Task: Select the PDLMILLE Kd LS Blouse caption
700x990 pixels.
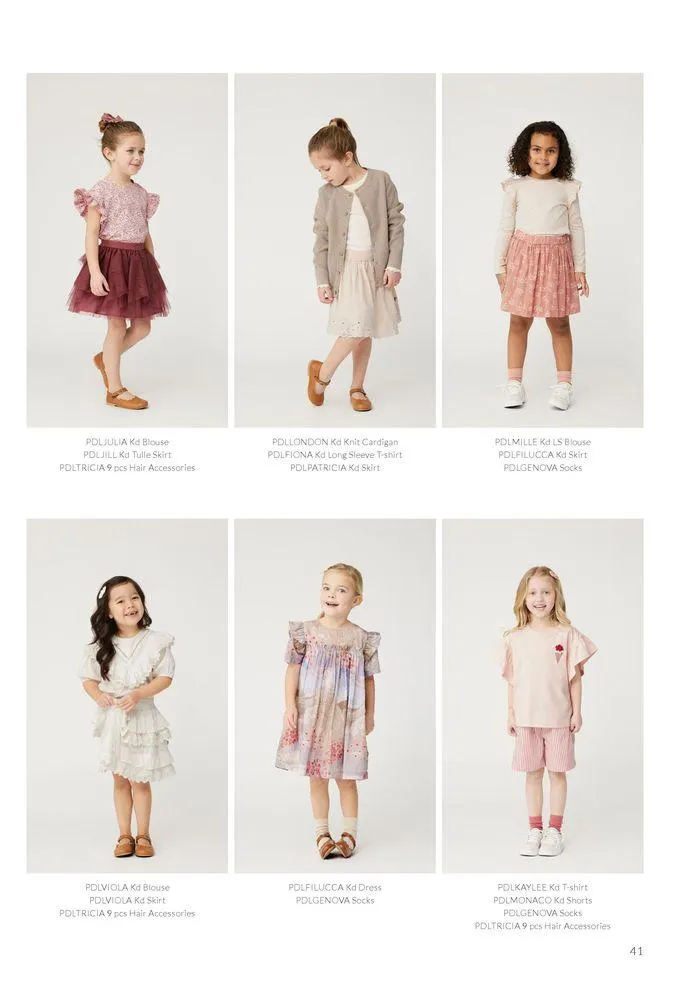Action: (543, 442)
